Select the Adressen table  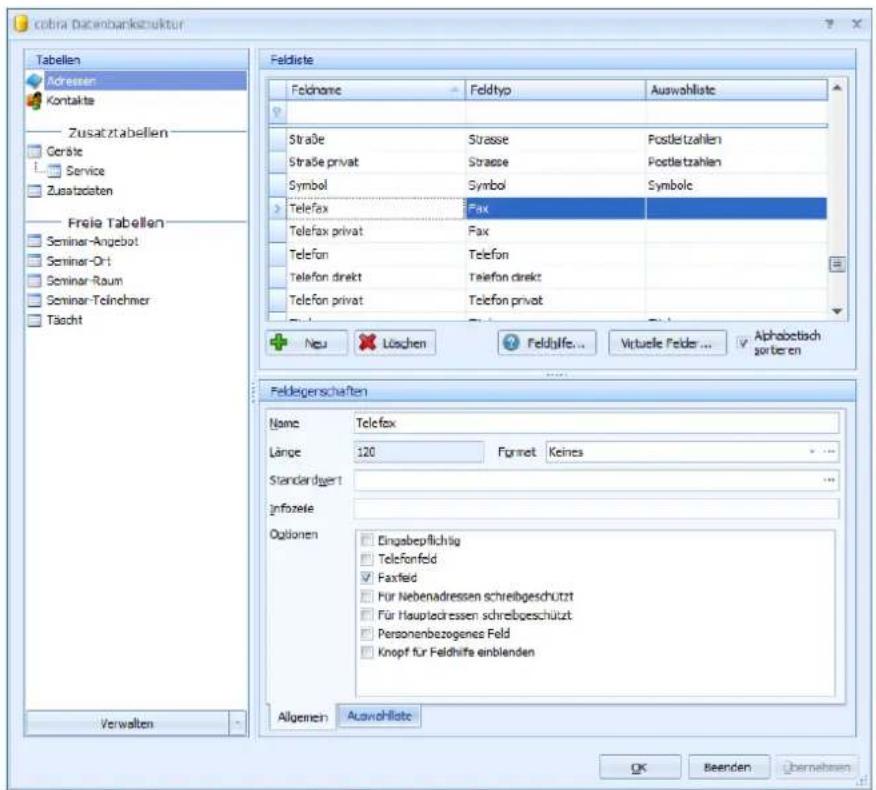pyautogui.click(x=145, y=81)
